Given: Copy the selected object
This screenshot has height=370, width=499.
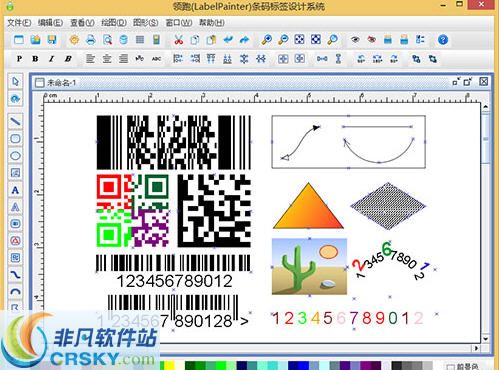Looking at the screenshot, I should (195, 40).
